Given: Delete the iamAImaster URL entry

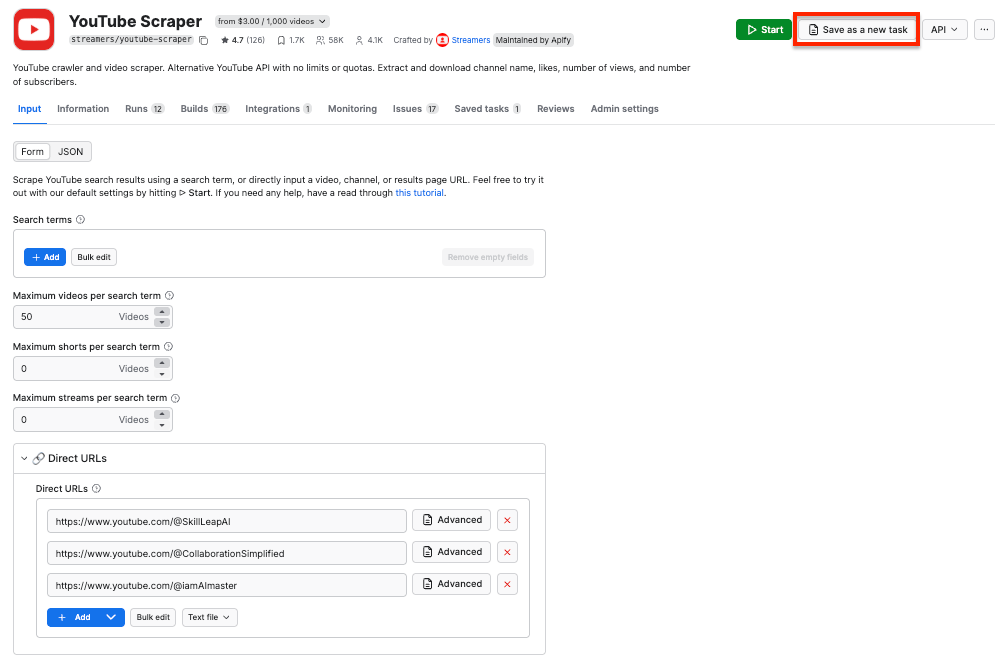Looking at the screenshot, I should [x=507, y=584].
